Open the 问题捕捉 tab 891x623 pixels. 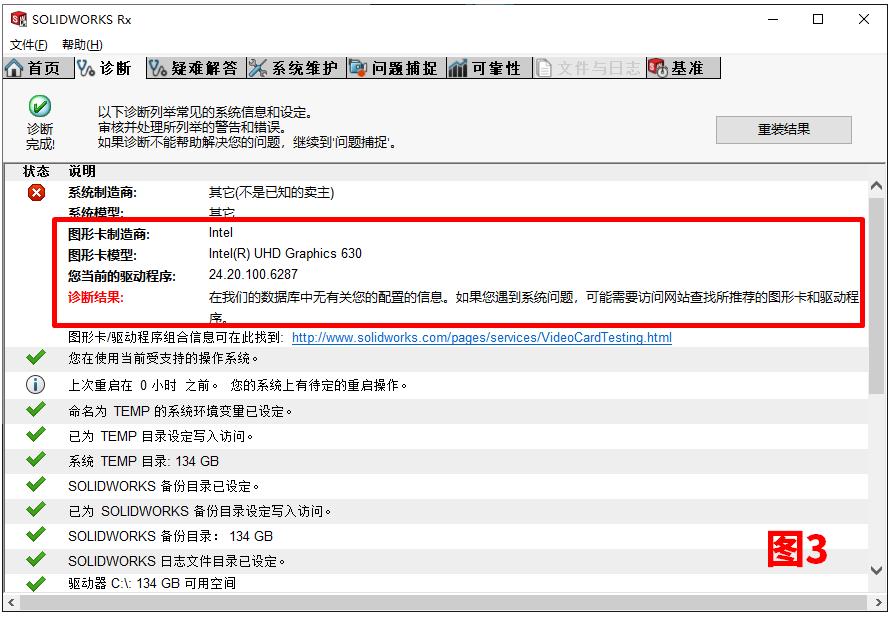pos(397,68)
